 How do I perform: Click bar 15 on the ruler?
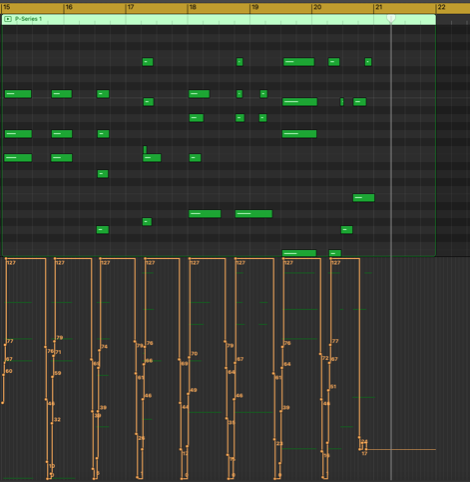(x=7, y=7)
